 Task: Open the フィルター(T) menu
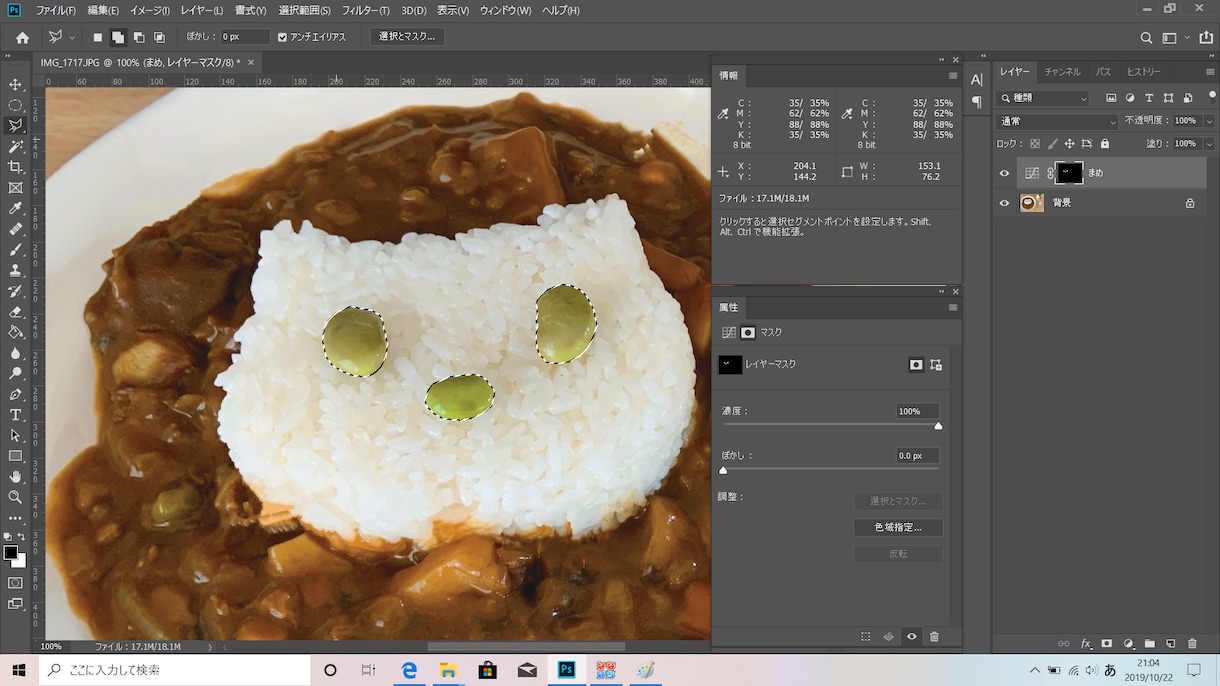[365, 10]
